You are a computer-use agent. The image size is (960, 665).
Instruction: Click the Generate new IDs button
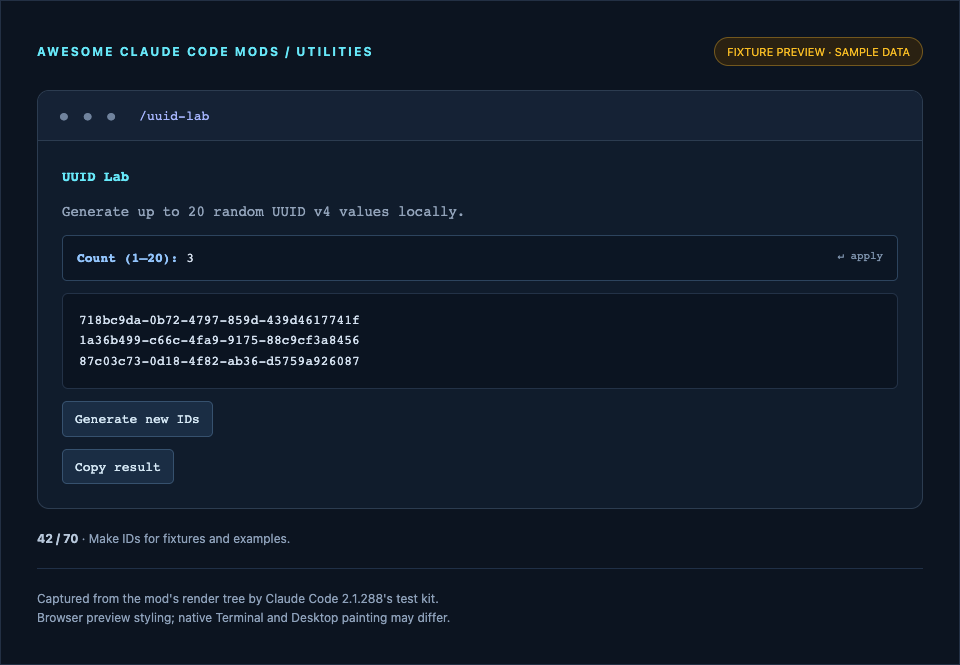[137, 419]
